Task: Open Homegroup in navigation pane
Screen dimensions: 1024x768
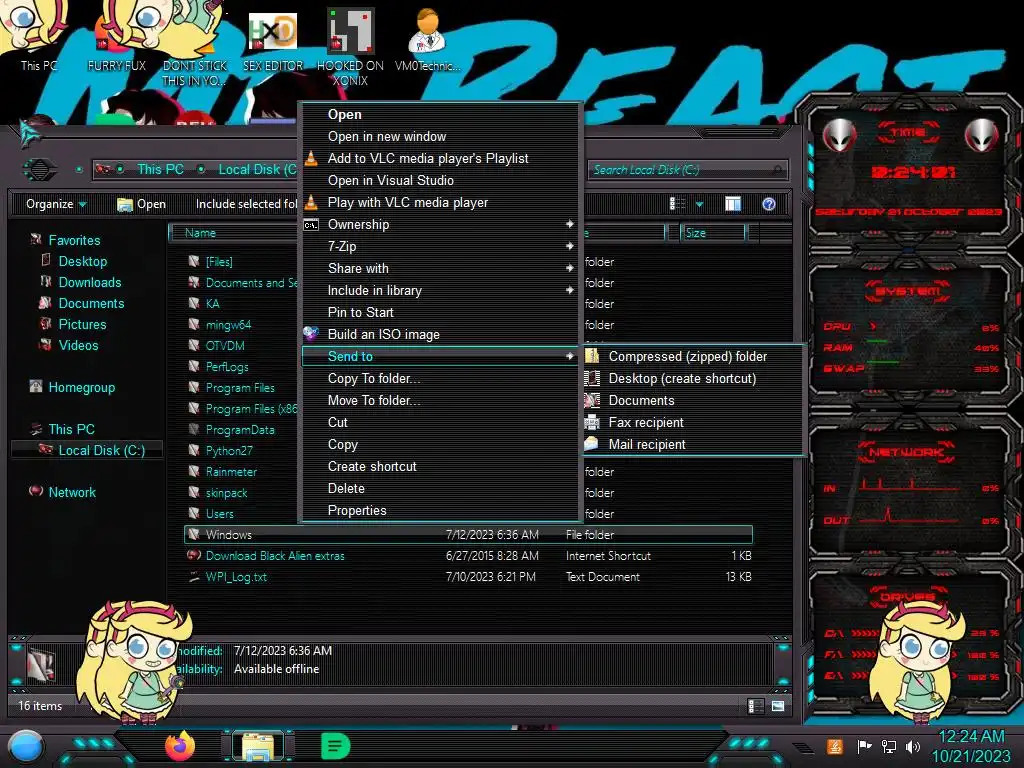Action: coord(81,387)
